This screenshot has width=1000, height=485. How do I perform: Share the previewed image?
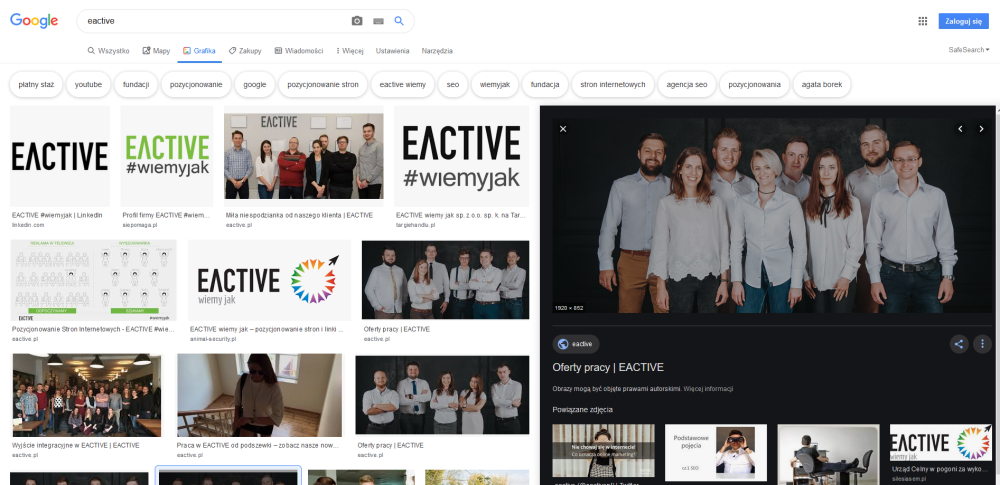tap(959, 345)
